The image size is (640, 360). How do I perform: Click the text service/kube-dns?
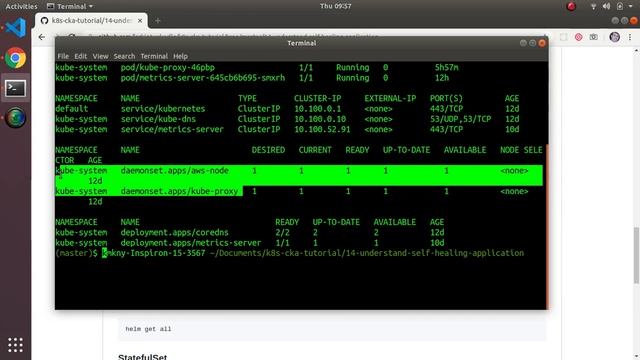pyautogui.click(x=158, y=119)
